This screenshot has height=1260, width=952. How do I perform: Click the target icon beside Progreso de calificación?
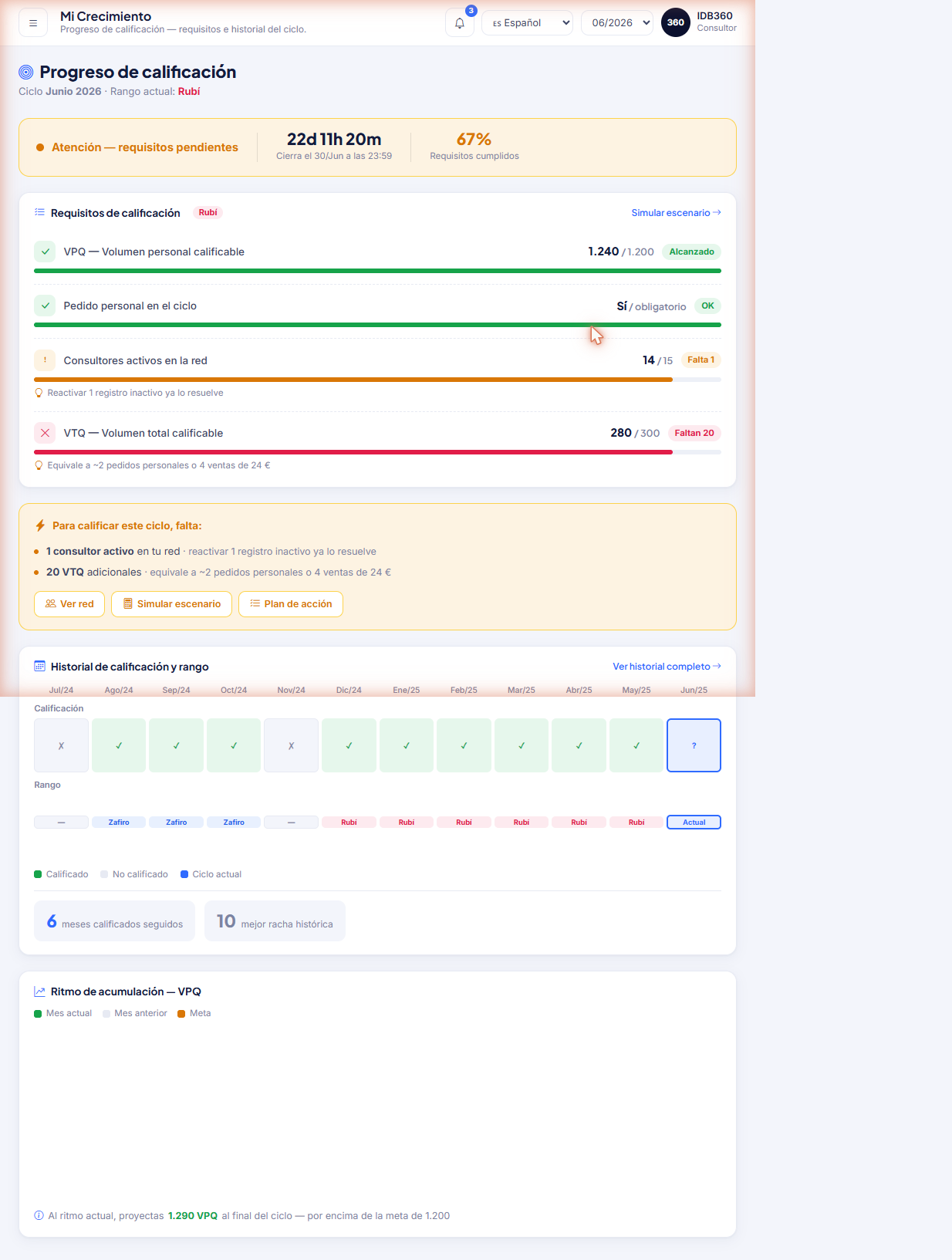point(26,72)
